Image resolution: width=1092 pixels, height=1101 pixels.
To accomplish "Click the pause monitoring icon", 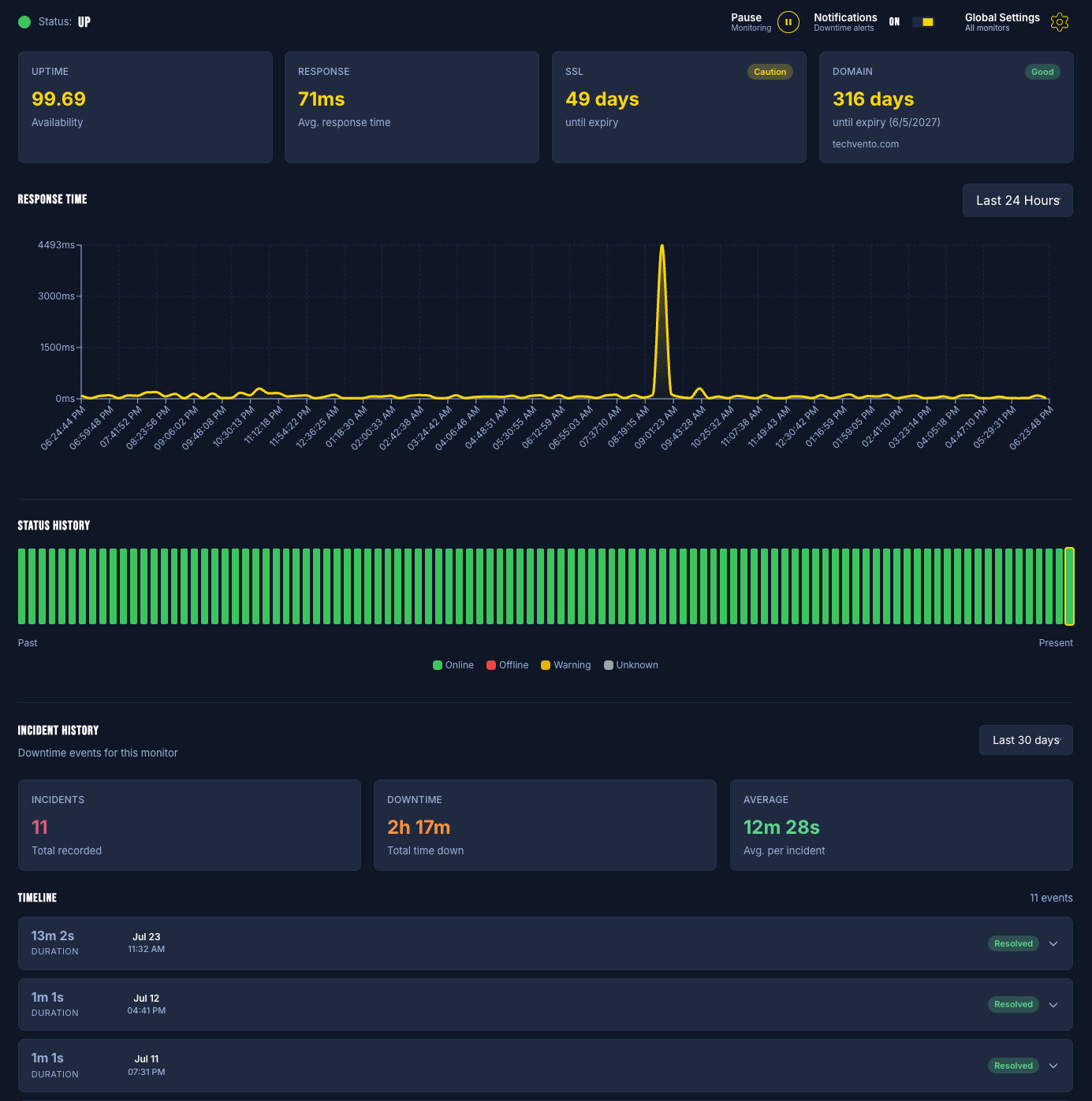I will pyautogui.click(x=788, y=22).
